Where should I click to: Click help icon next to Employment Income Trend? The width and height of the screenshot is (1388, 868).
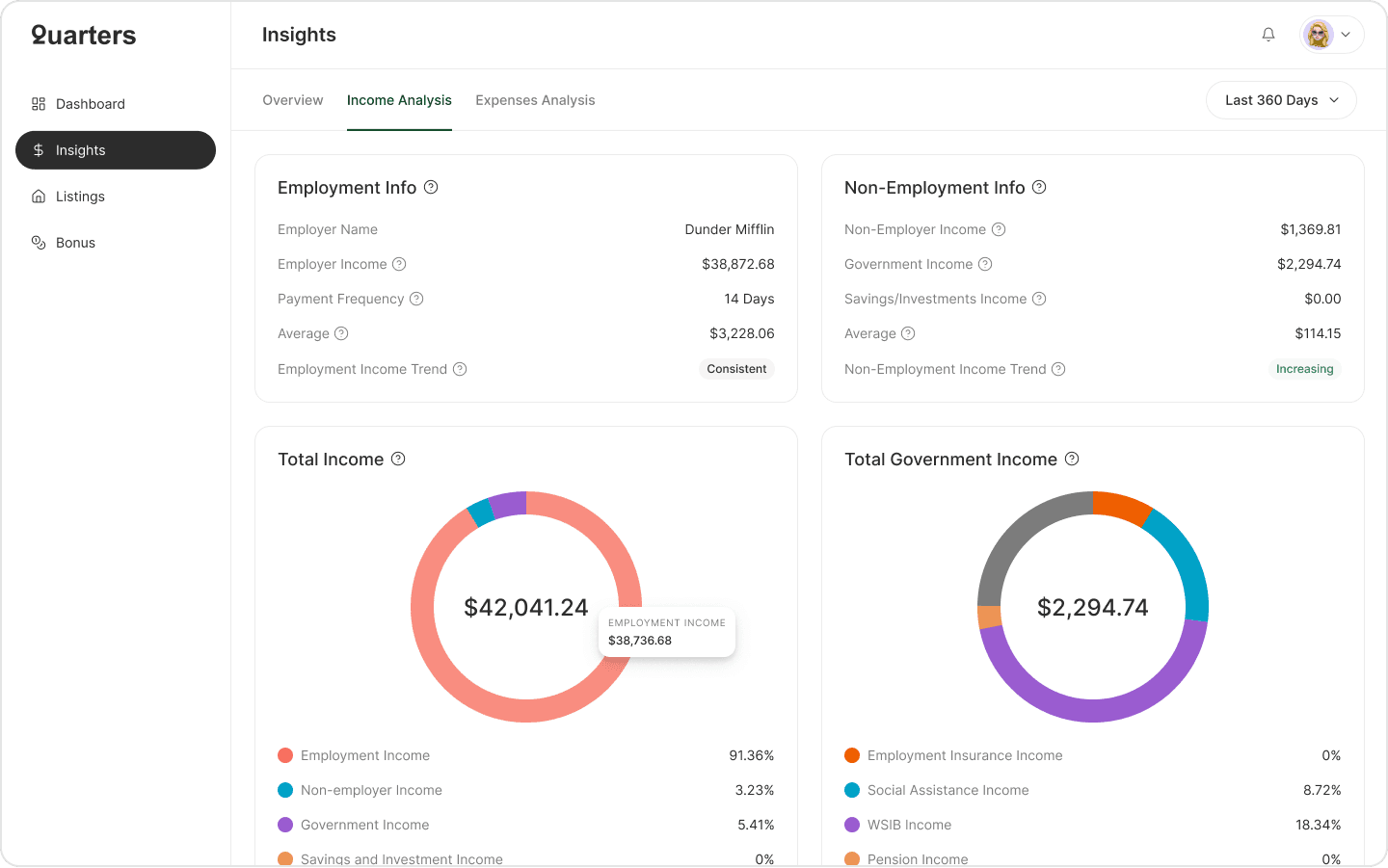[460, 369]
